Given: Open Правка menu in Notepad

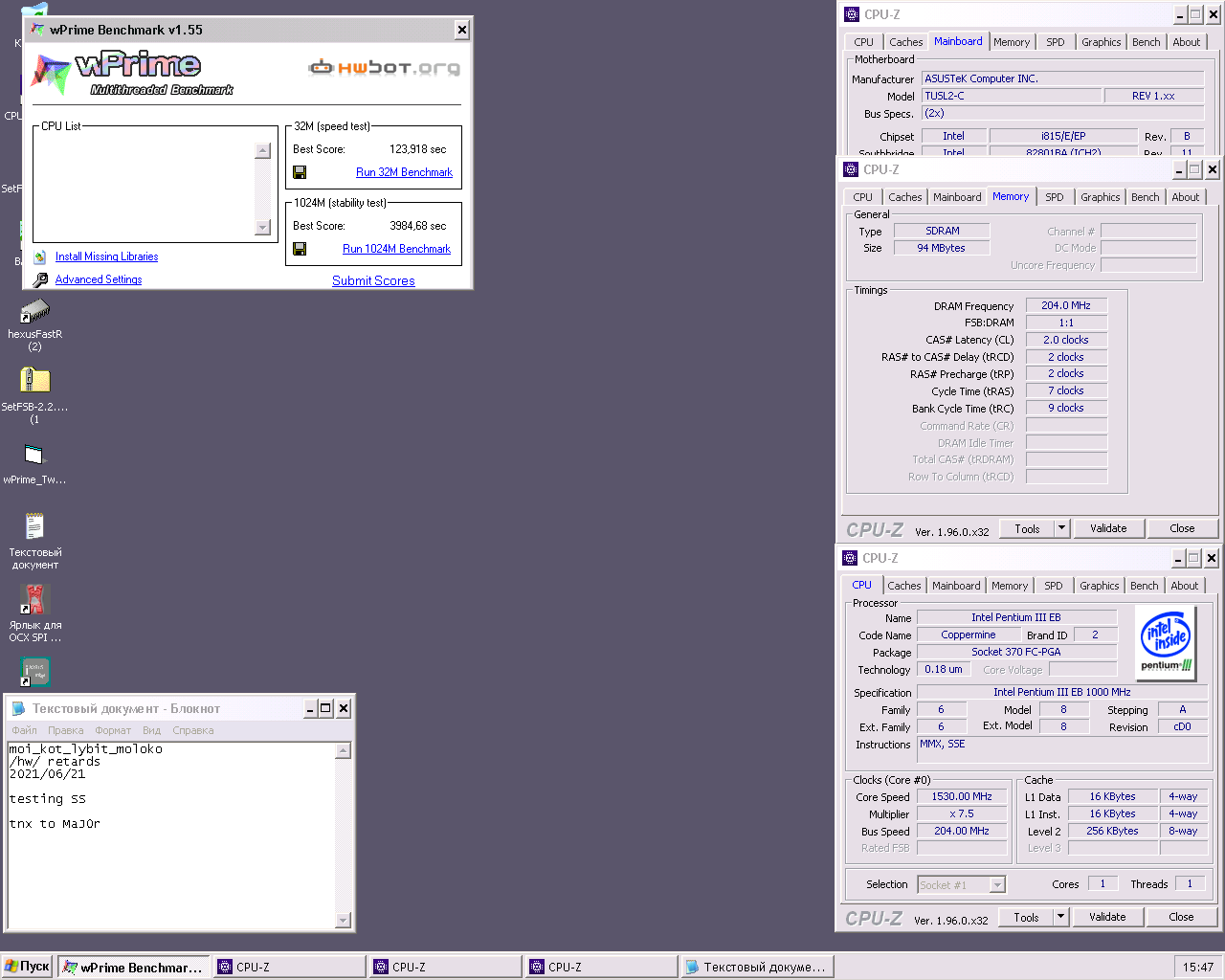Looking at the screenshot, I should click(65, 730).
